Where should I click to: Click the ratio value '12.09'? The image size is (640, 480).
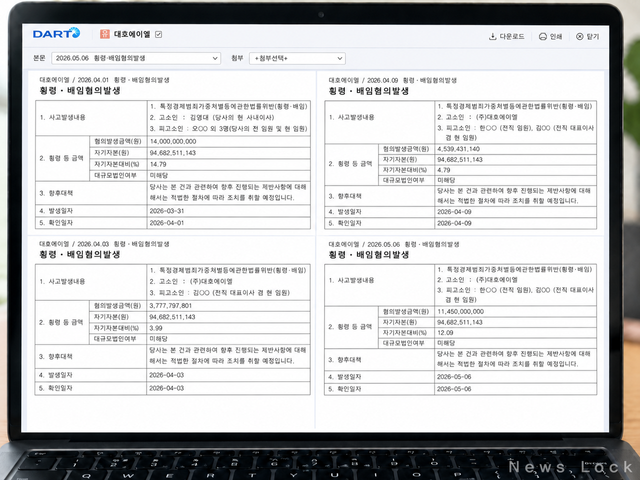pos(445,333)
